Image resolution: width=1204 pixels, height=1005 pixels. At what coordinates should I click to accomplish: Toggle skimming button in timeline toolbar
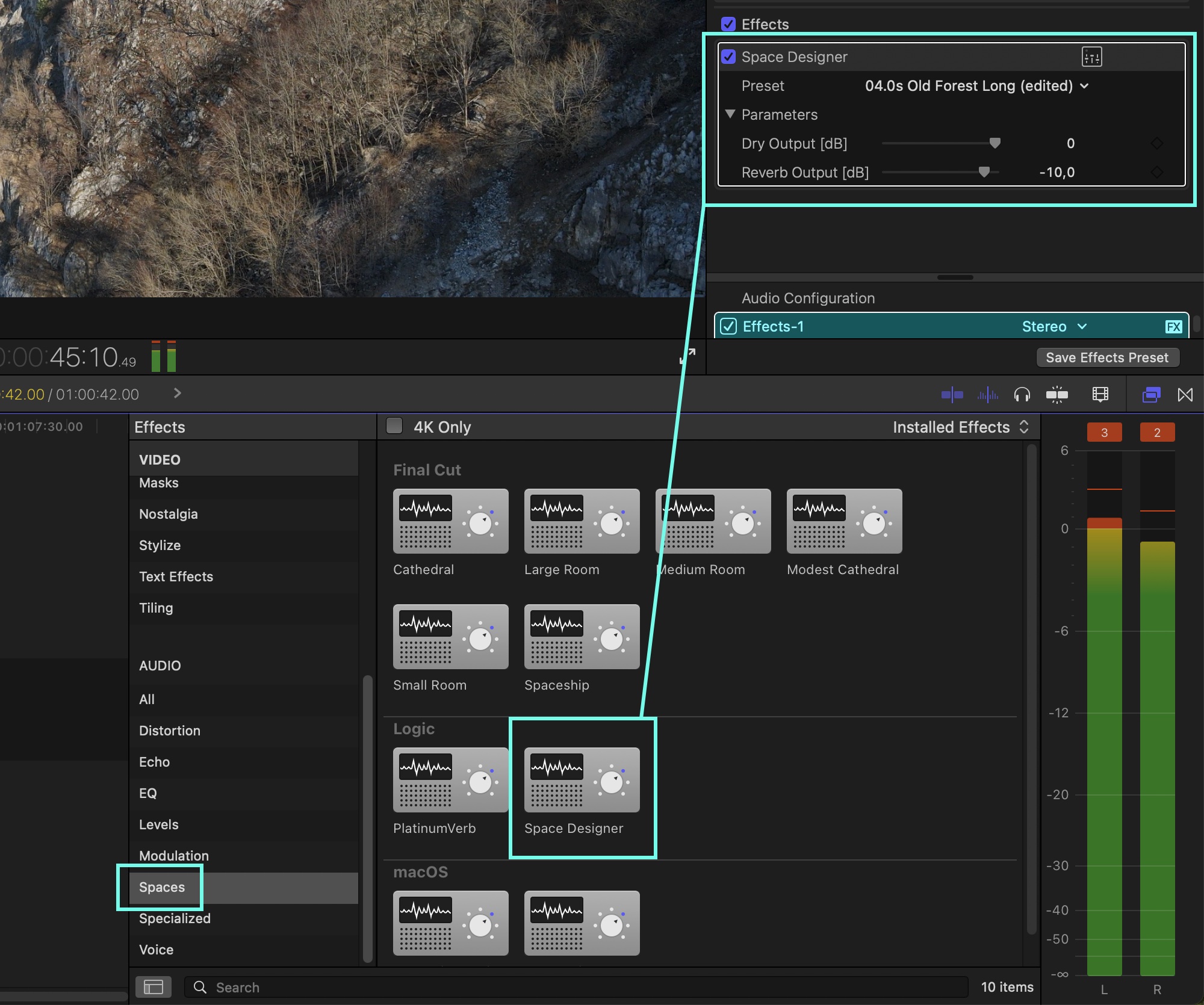tap(952, 395)
